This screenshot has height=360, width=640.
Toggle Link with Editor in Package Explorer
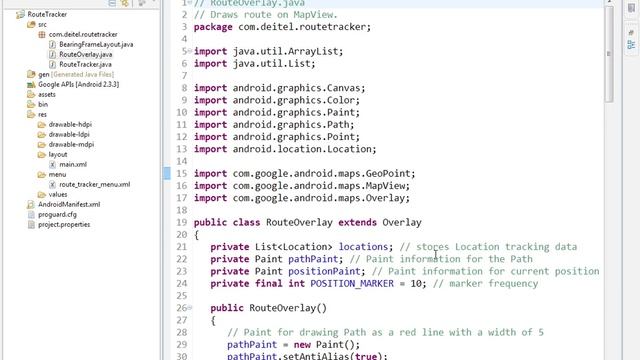(125, 3)
